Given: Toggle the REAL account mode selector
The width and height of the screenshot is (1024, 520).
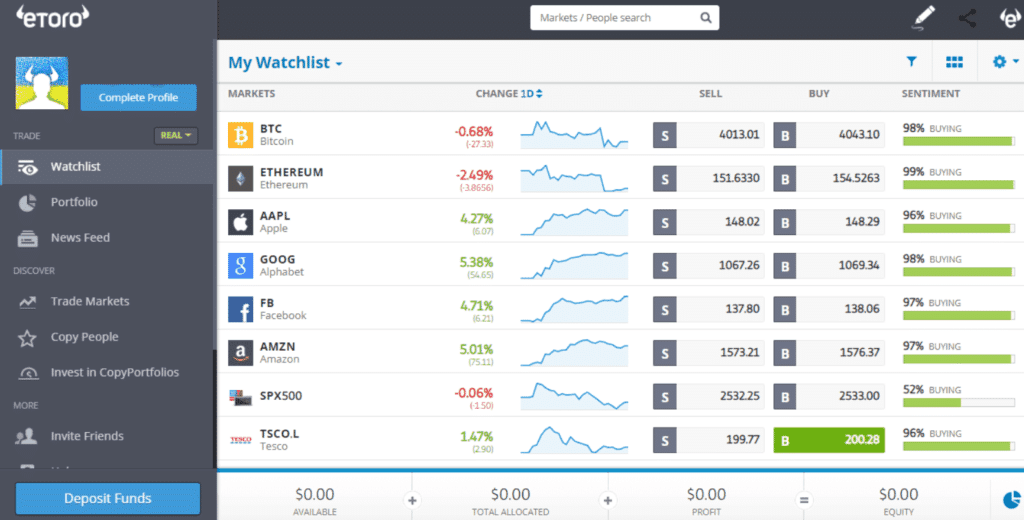Looking at the screenshot, I should click(x=177, y=135).
